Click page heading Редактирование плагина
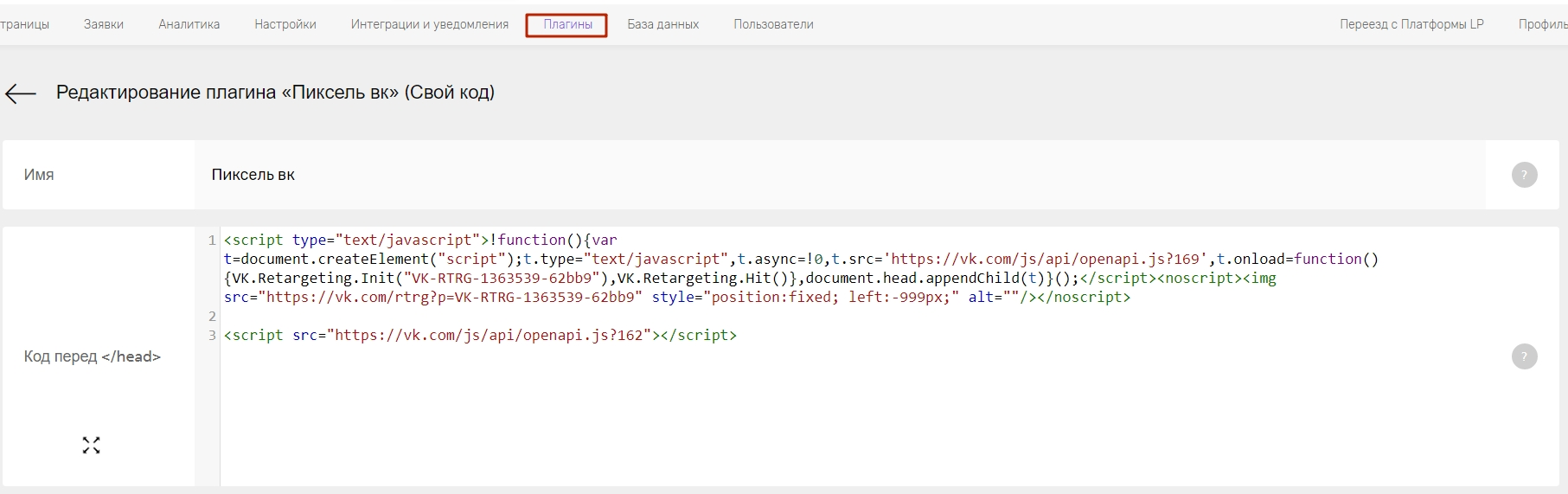Image resolution: width=1568 pixels, height=494 pixels. tap(275, 93)
